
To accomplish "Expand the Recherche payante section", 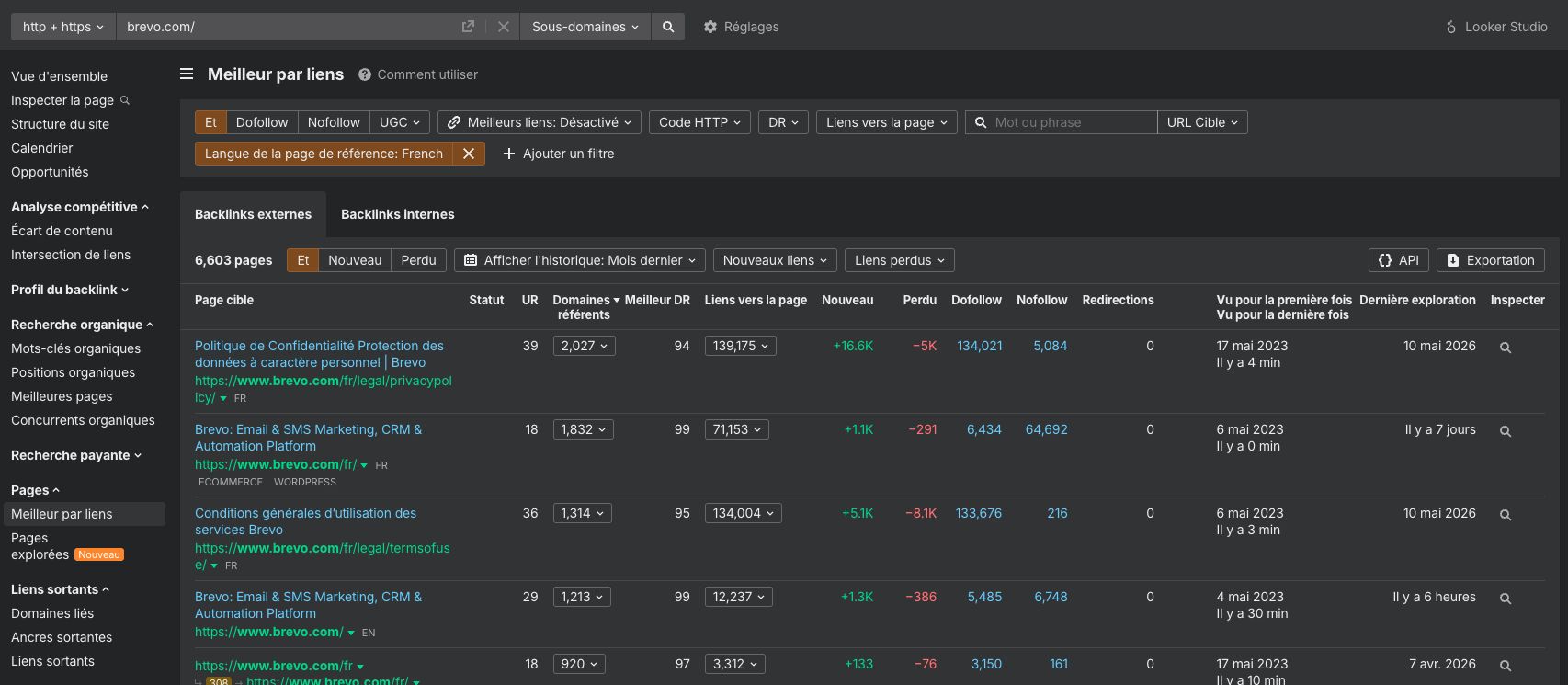I will pyautogui.click(x=76, y=455).
